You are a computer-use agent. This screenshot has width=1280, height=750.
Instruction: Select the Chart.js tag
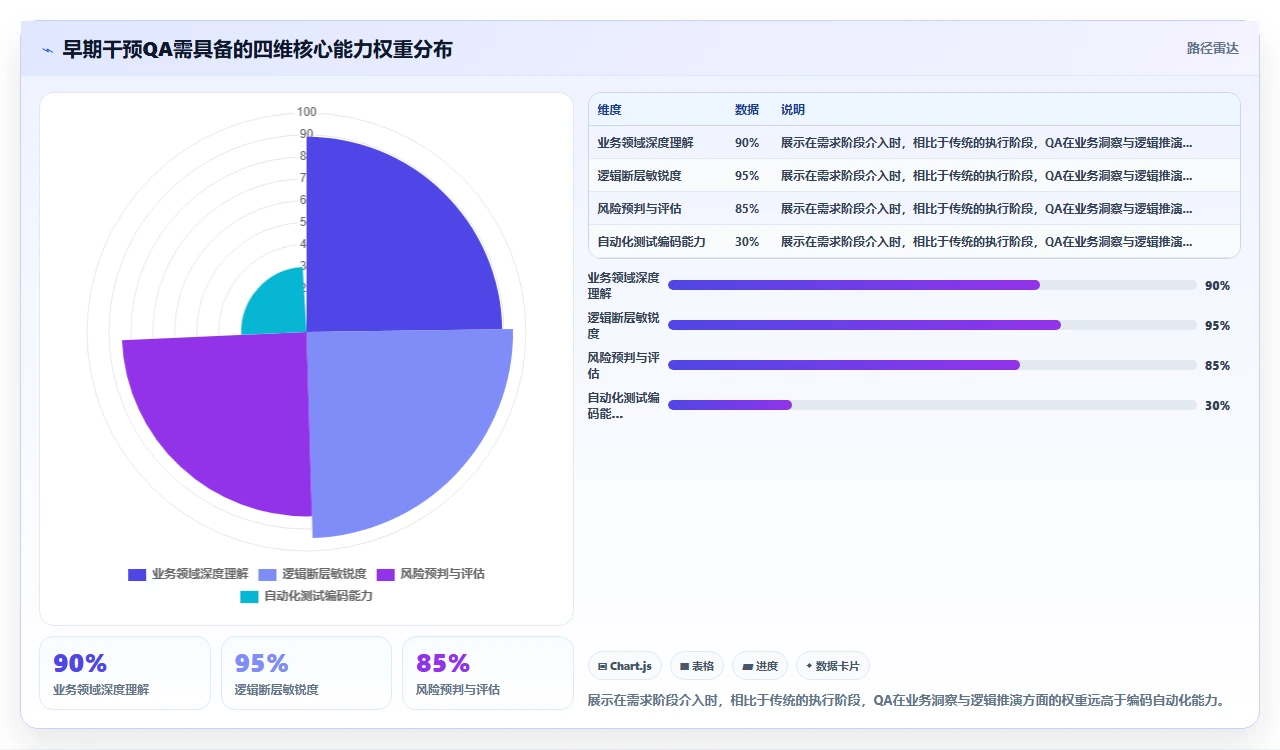[625, 666]
